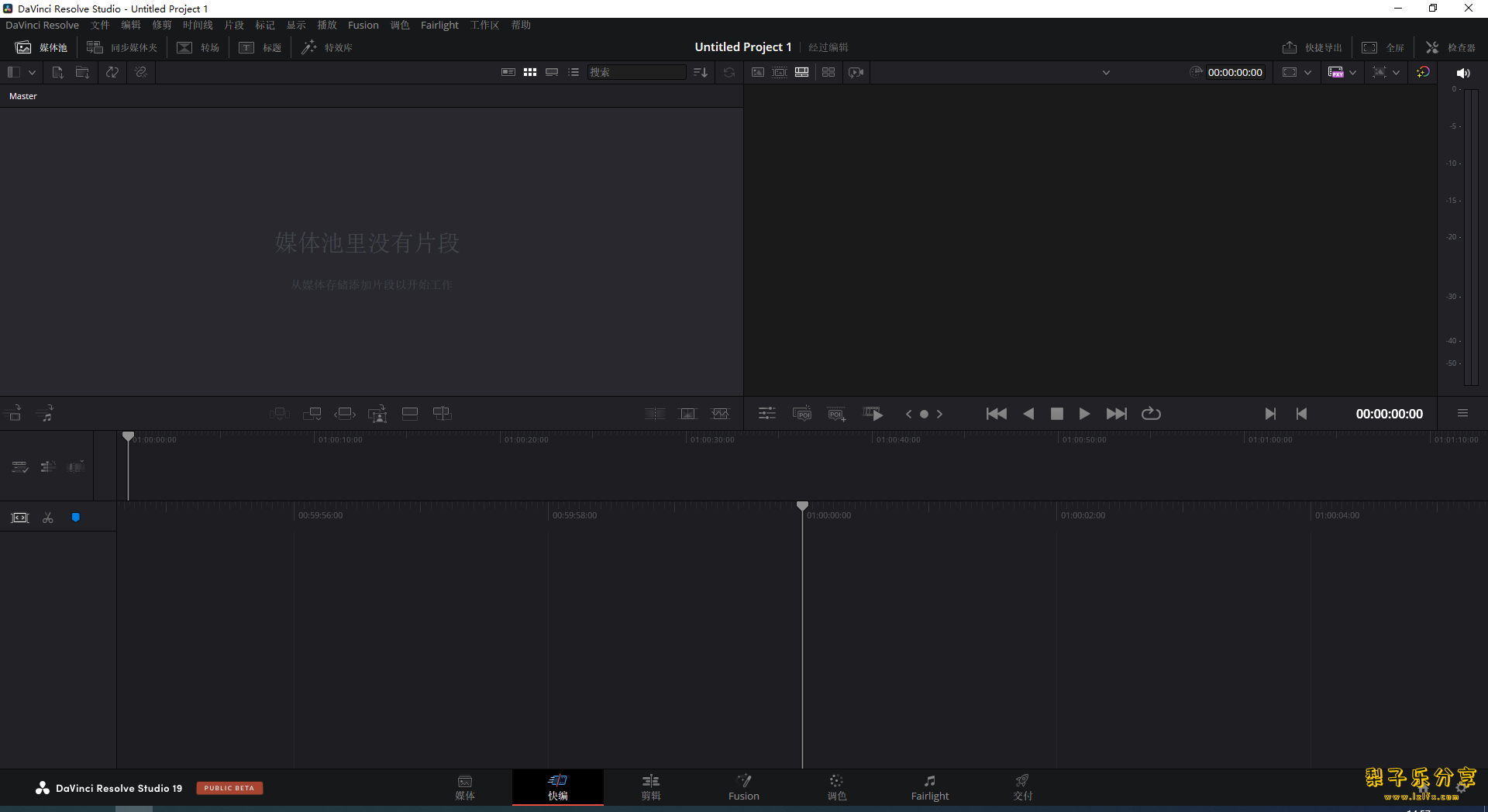
Task: Go to first frame of timeline
Action: (x=997, y=414)
